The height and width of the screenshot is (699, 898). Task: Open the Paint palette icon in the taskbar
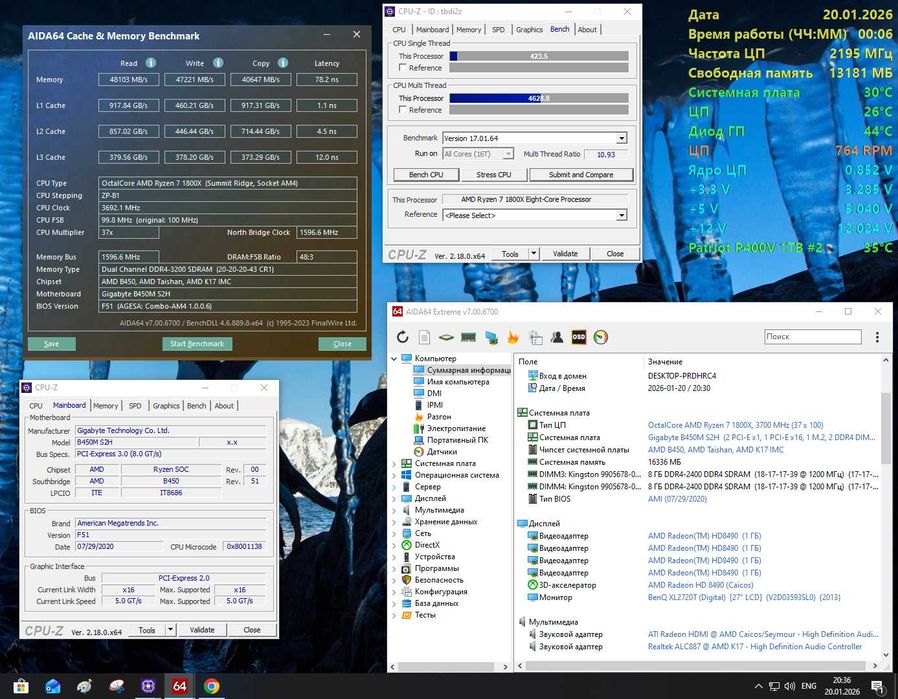(x=84, y=686)
